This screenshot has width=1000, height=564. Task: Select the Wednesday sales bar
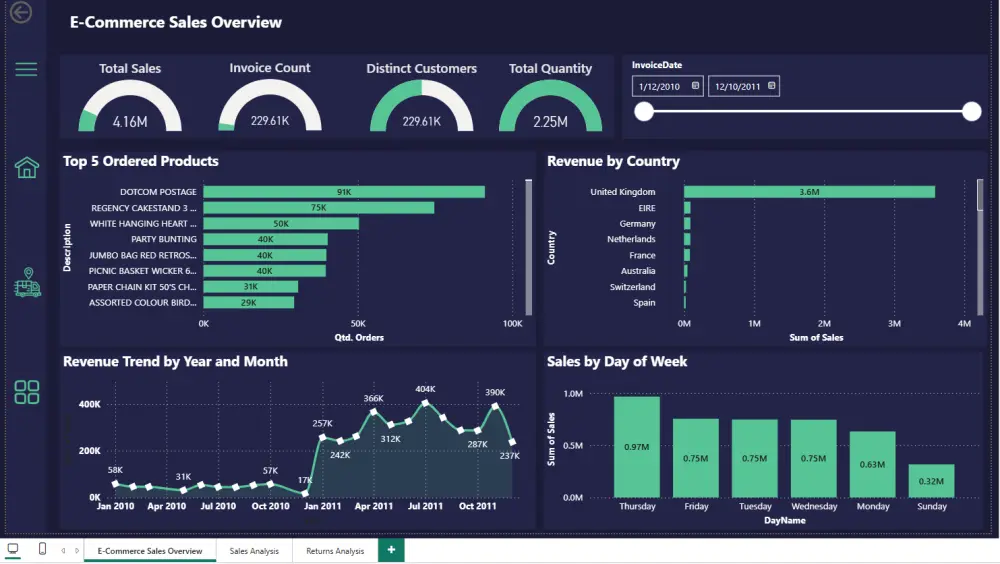coord(814,458)
